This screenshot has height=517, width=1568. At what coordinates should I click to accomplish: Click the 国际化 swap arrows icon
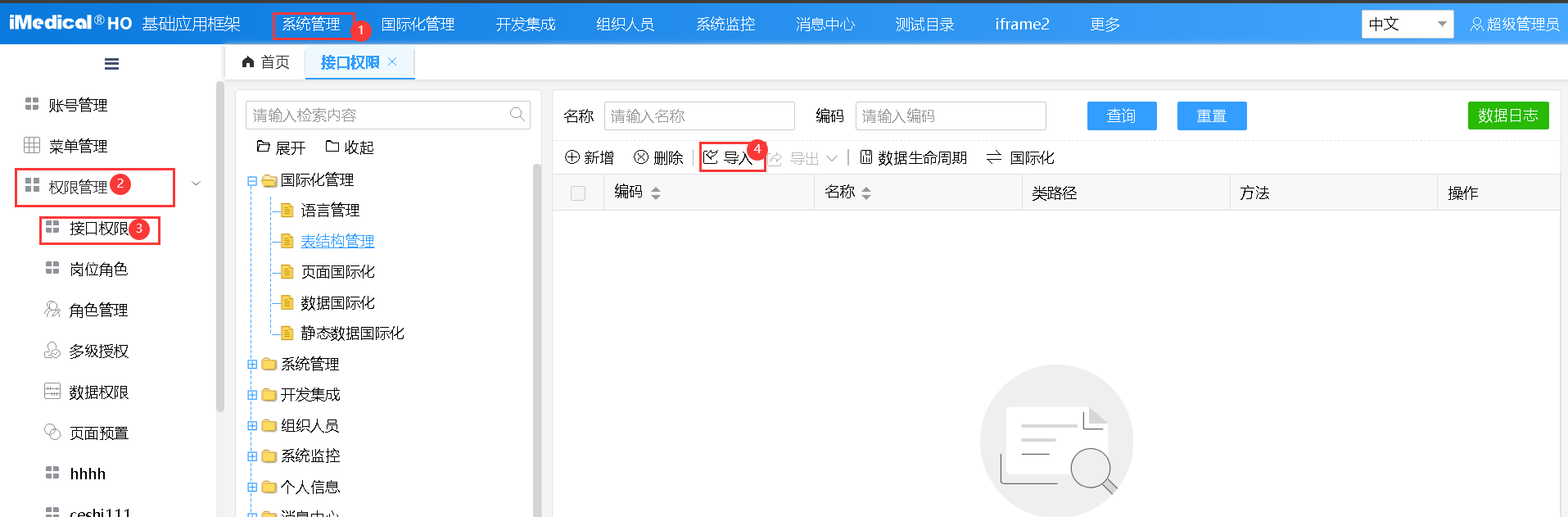[x=994, y=157]
